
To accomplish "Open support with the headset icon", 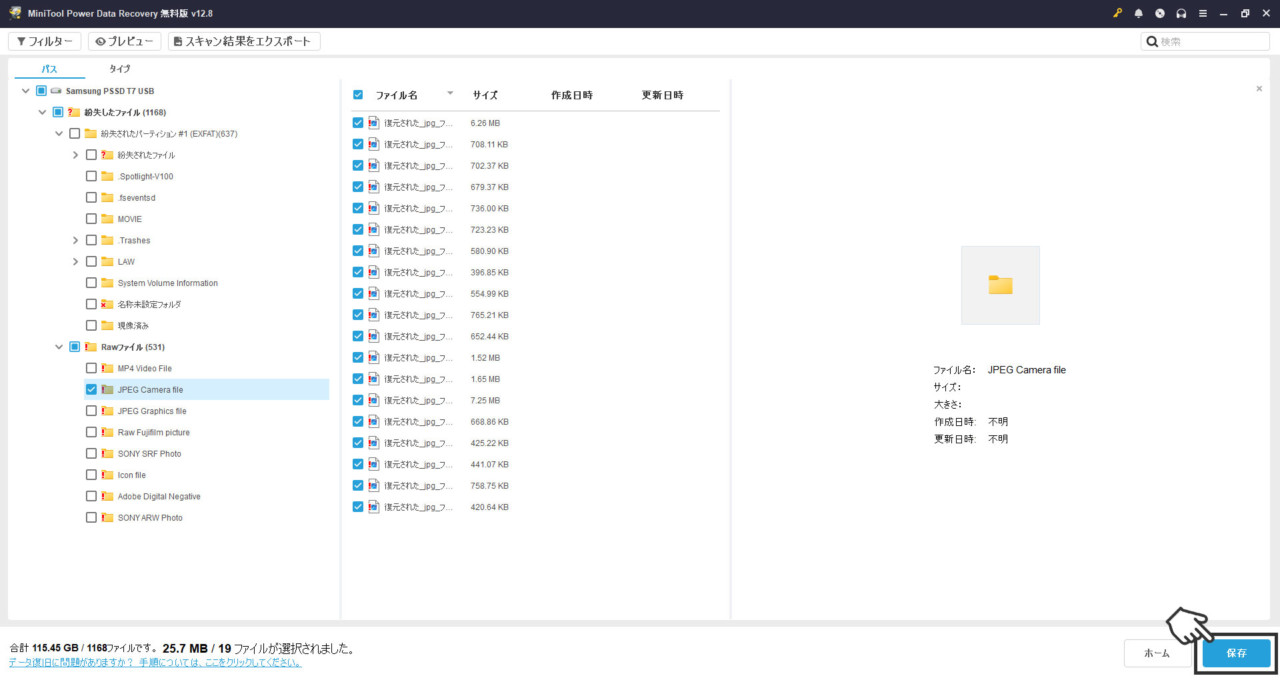I will 1181,13.
